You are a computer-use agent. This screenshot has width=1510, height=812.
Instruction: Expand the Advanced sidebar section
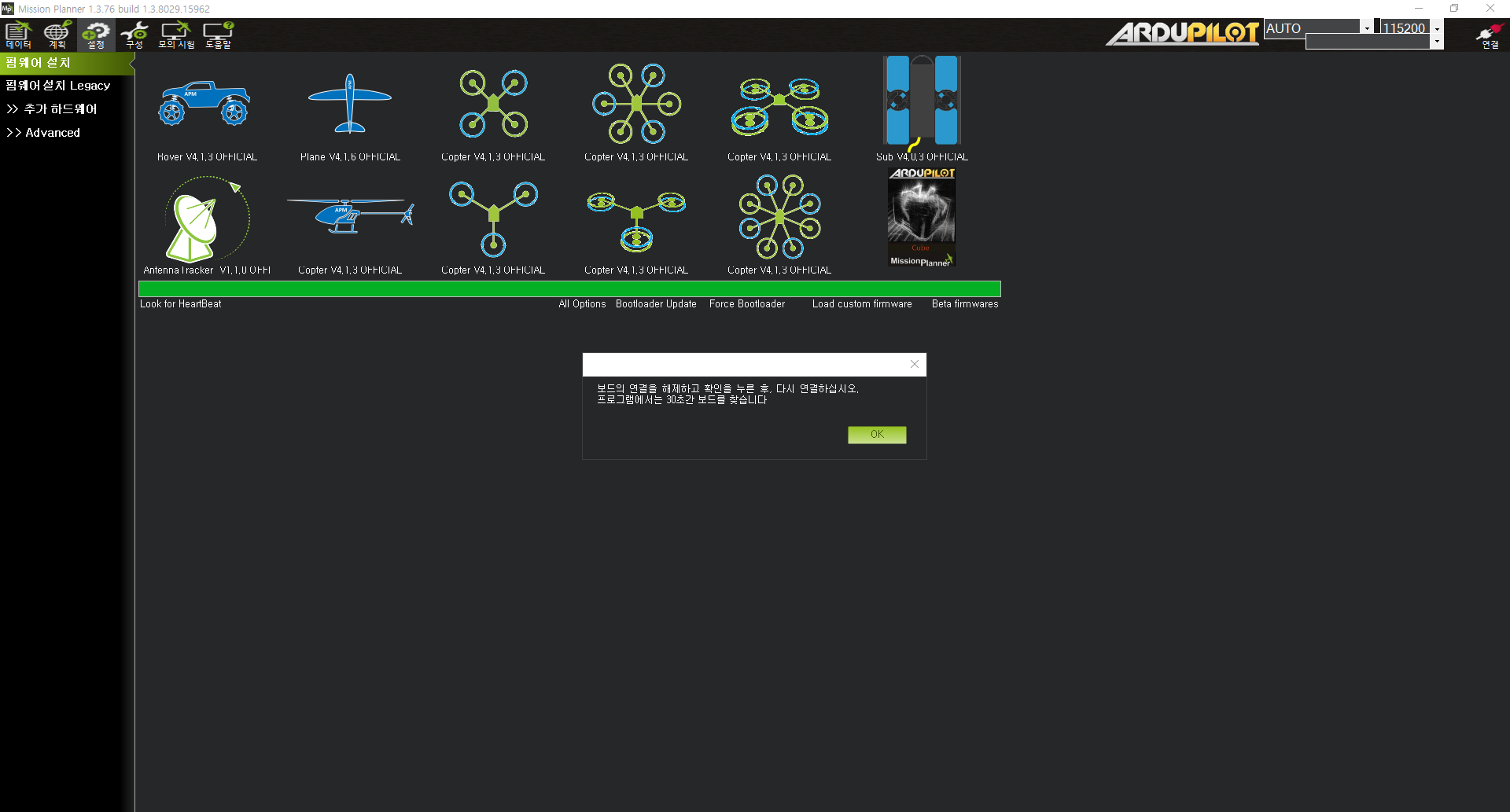point(43,132)
